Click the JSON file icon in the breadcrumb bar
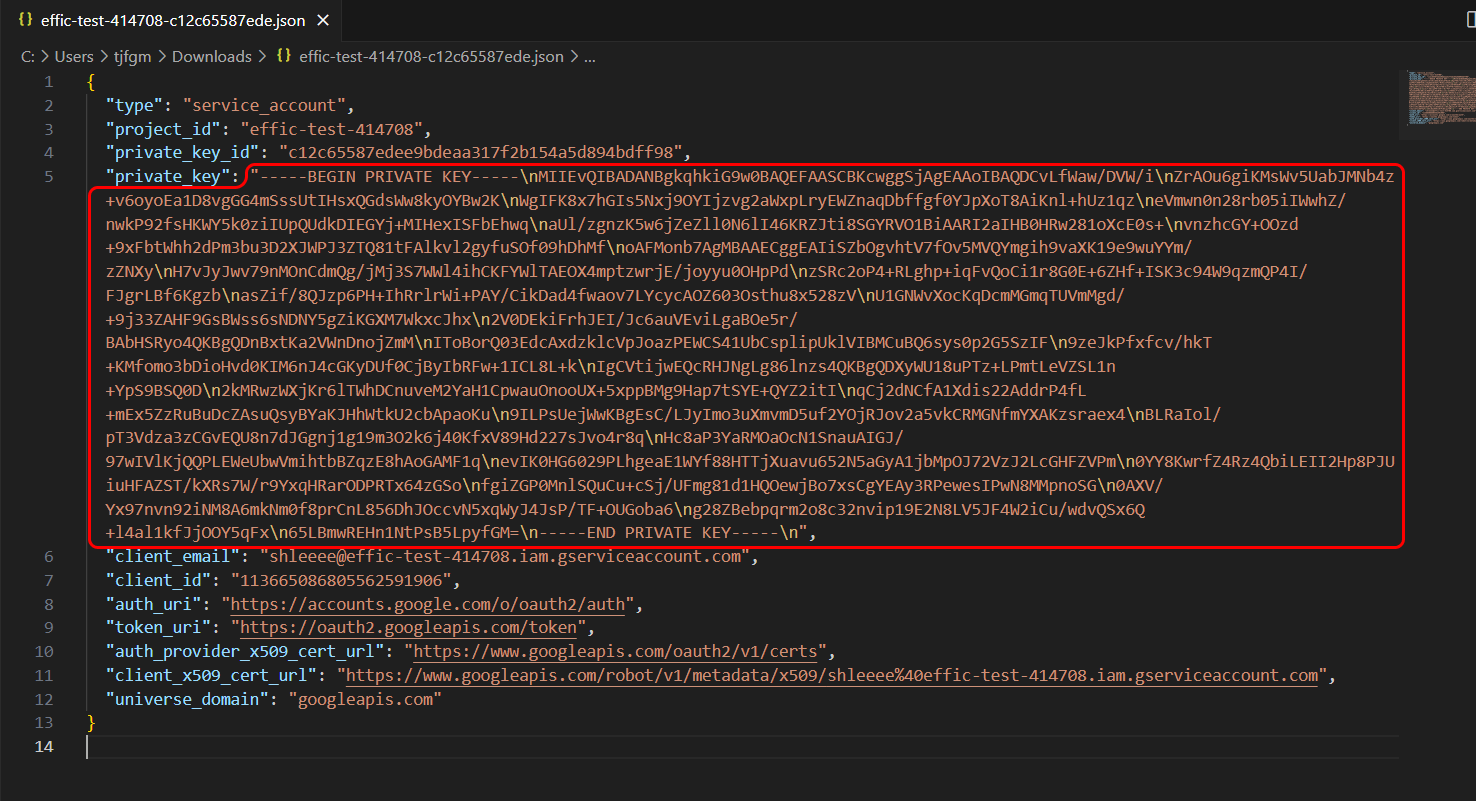Viewport: 1476px width, 801px height. pyautogui.click(x=283, y=57)
